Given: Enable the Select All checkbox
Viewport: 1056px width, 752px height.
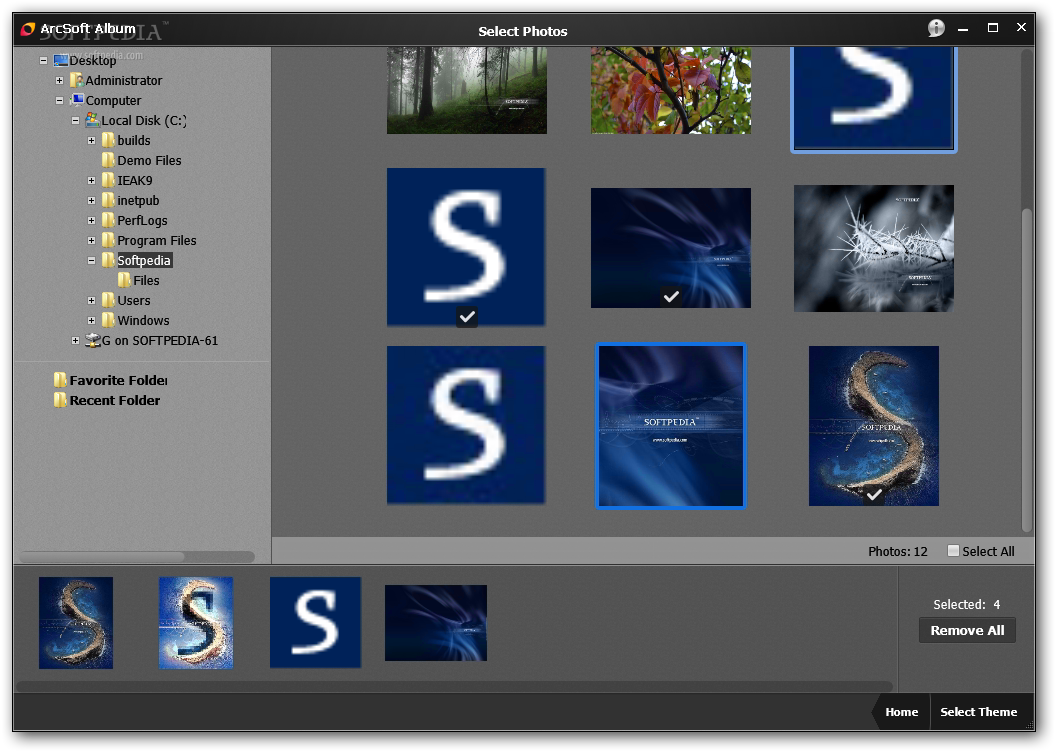Looking at the screenshot, I should (x=953, y=551).
